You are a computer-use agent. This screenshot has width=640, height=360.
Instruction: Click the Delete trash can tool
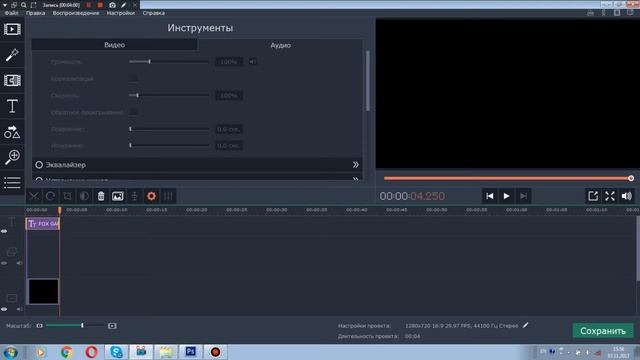pos(101,196)
